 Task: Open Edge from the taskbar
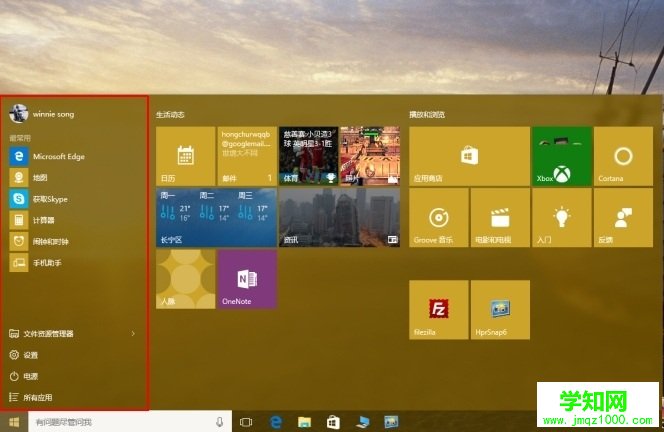[276, 422]
